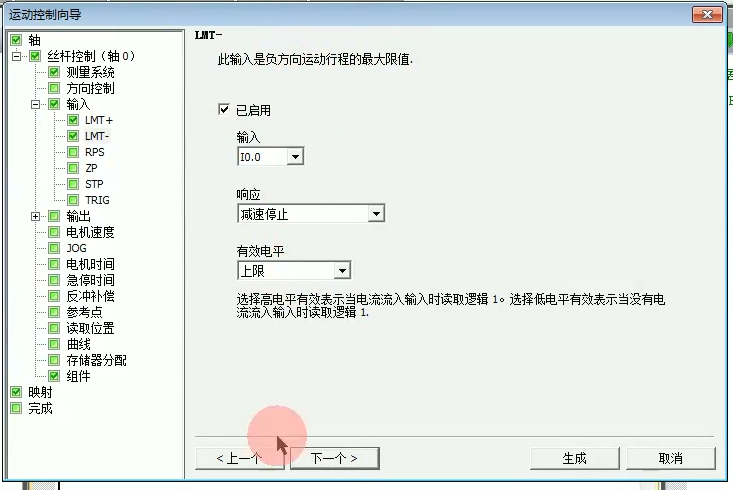Click the status icon next to TRIG
Image resolution: width=733 pixels, height=490 pixels.
tap(73, 200)
